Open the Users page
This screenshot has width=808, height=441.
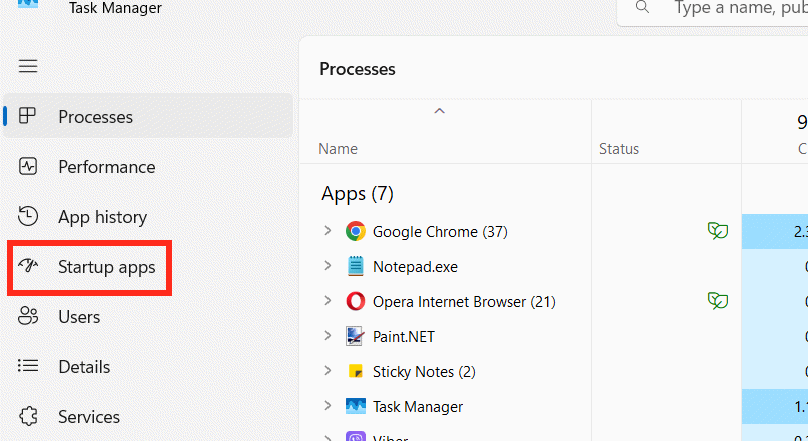pos(148,316)
